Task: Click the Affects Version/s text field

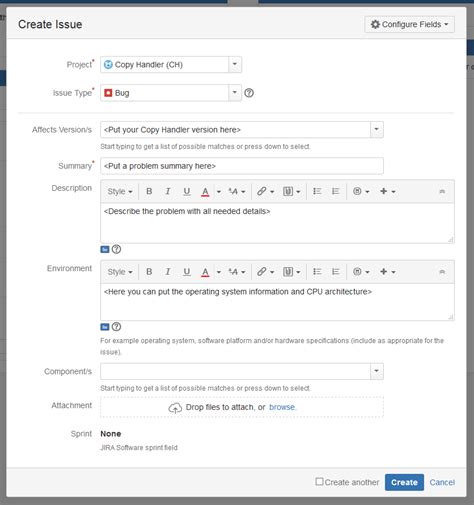Action: (x=235, y=129)
